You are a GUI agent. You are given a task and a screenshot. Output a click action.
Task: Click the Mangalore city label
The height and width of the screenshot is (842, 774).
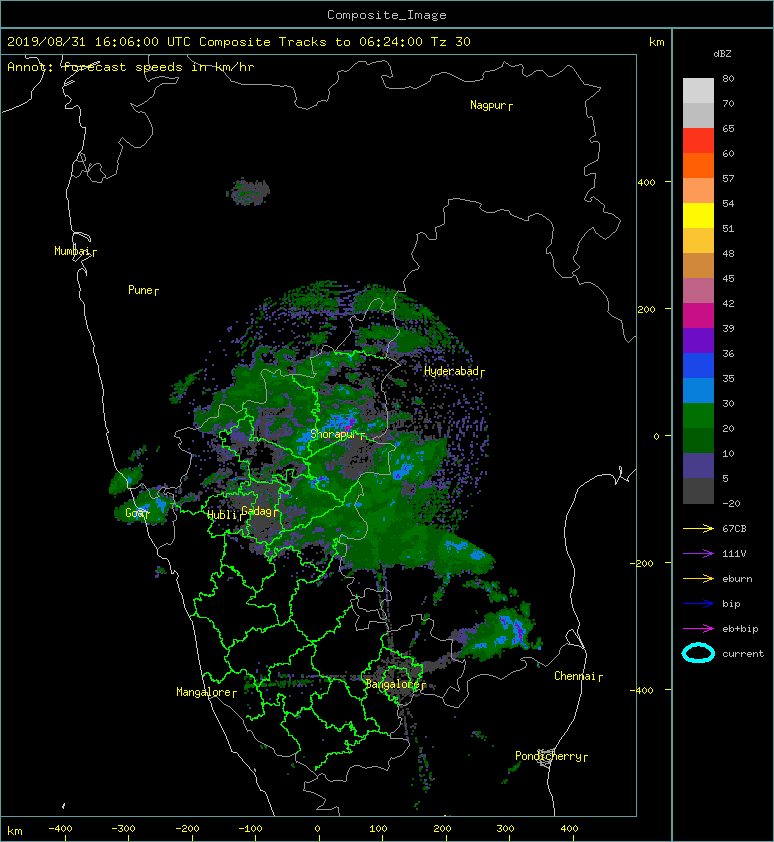(206, 692)
